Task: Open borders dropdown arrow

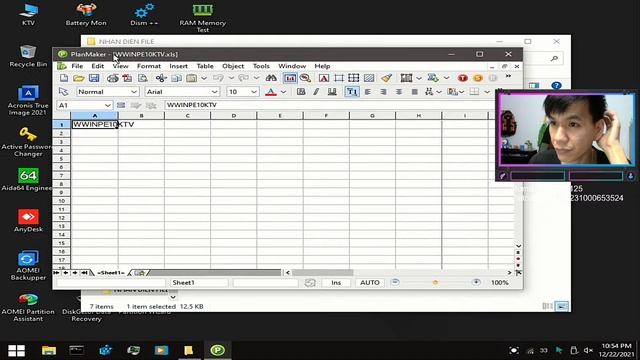Action: [x=487, y=92]
